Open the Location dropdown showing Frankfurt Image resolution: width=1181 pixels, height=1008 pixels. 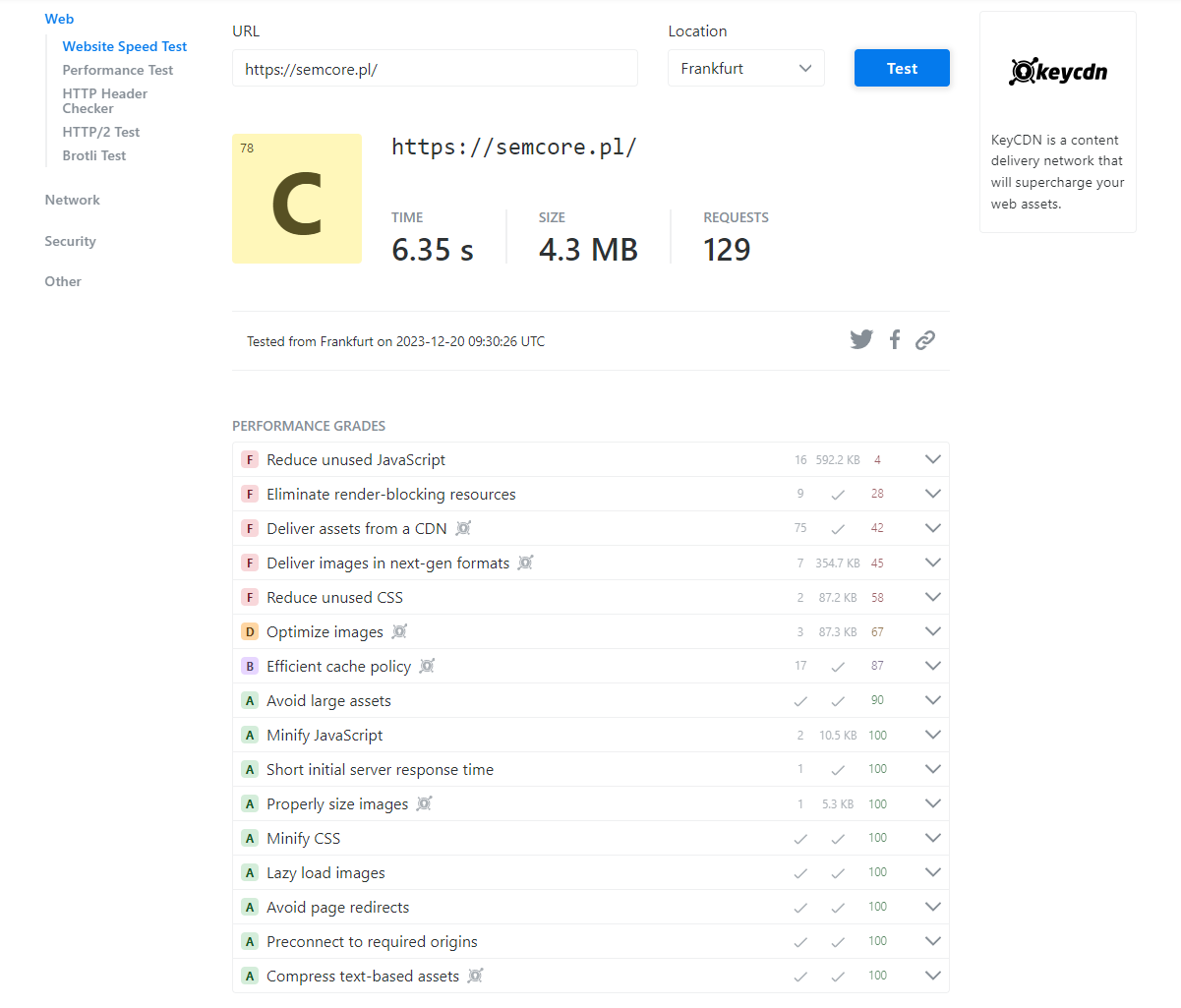tap(746, 68)
